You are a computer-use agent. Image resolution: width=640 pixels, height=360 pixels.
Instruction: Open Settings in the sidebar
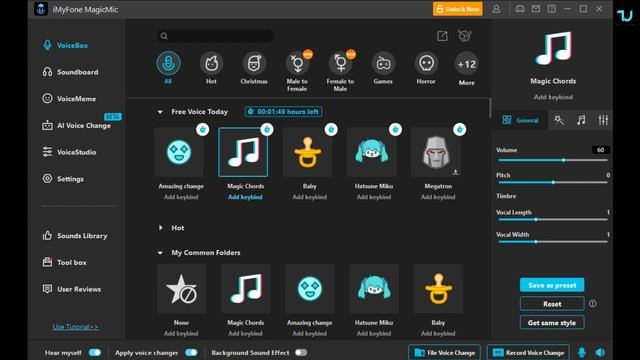63,179
